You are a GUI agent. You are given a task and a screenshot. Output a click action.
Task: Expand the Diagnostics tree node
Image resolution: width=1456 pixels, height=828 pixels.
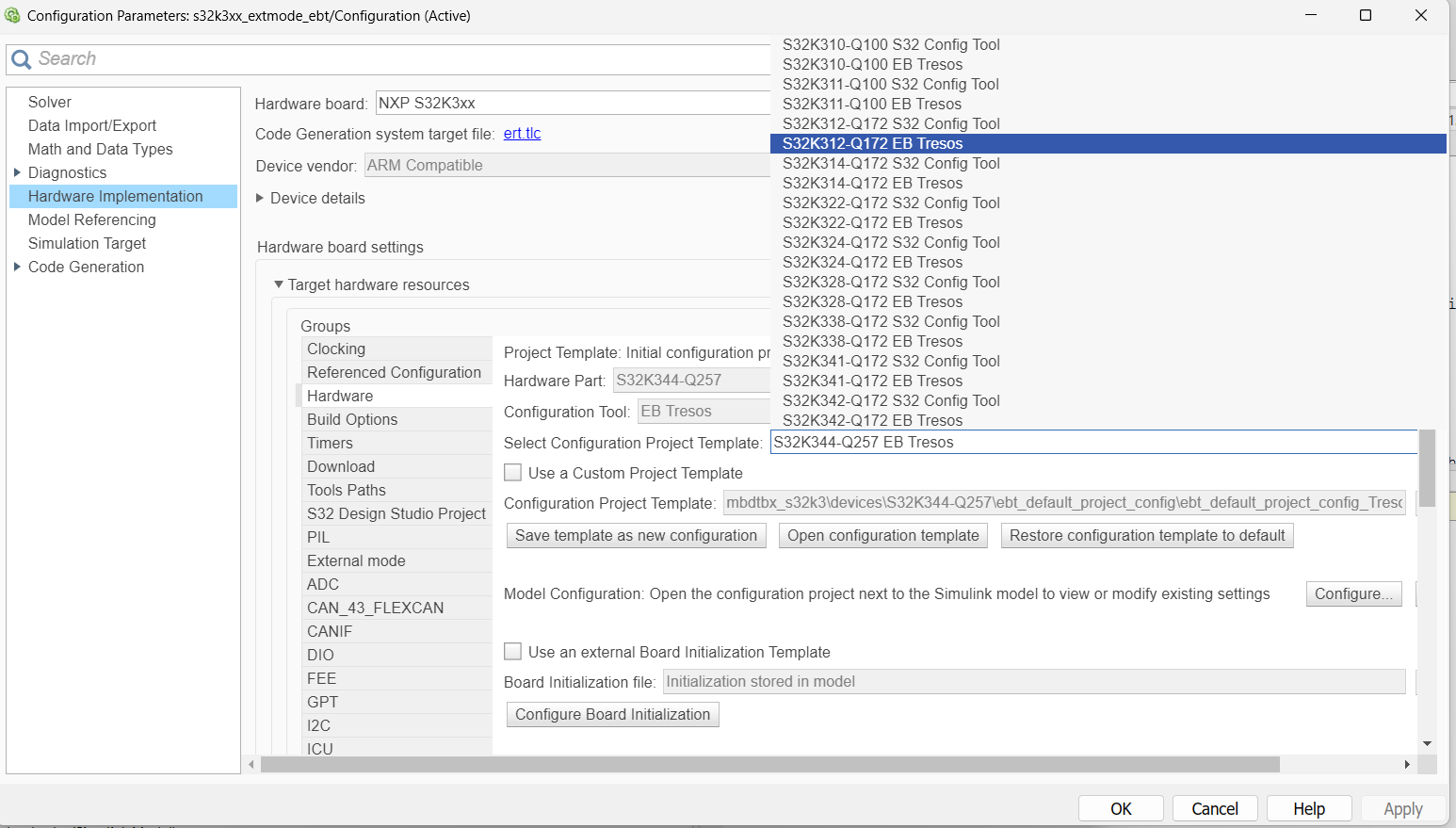(16, 172)
